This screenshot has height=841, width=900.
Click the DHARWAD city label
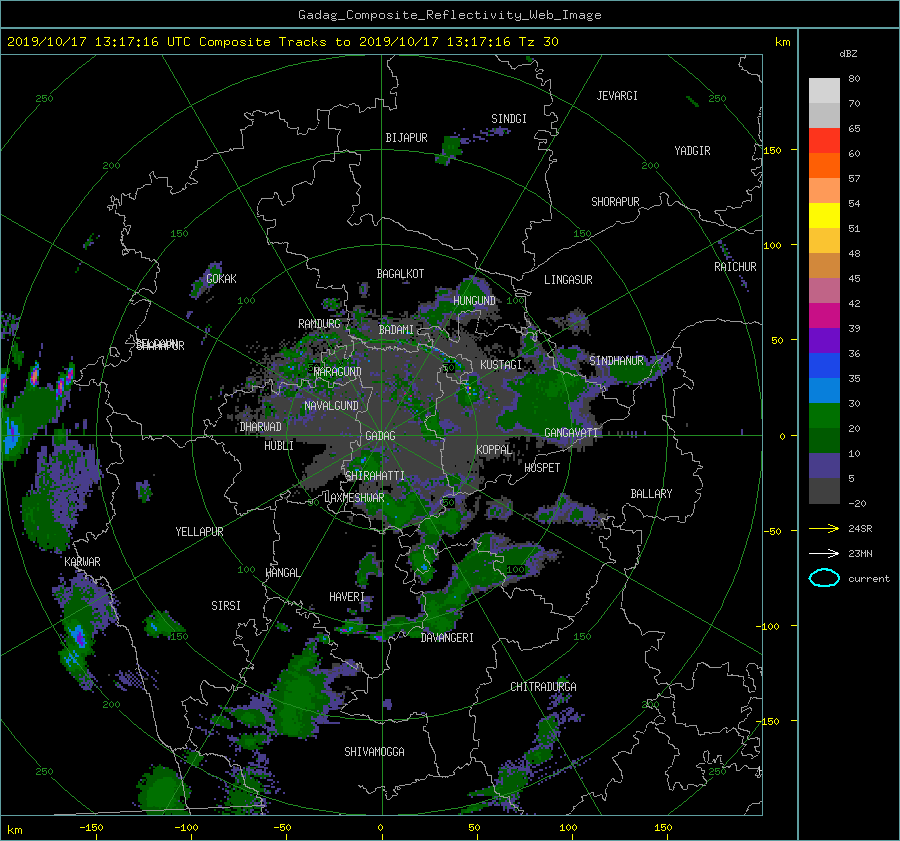(x=261, y=427)
